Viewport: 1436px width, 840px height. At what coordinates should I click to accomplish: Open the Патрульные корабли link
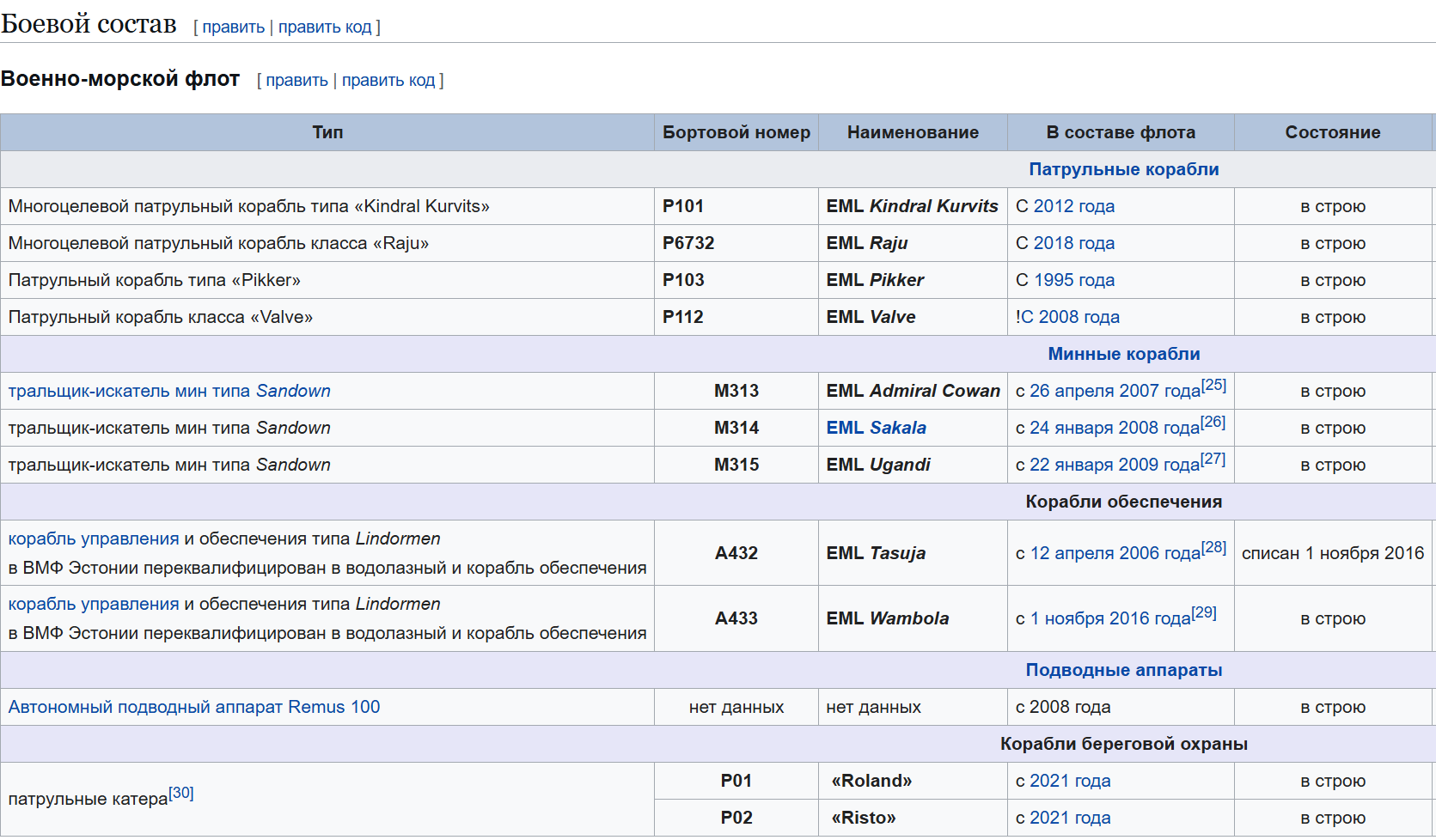click(1123, 169)
